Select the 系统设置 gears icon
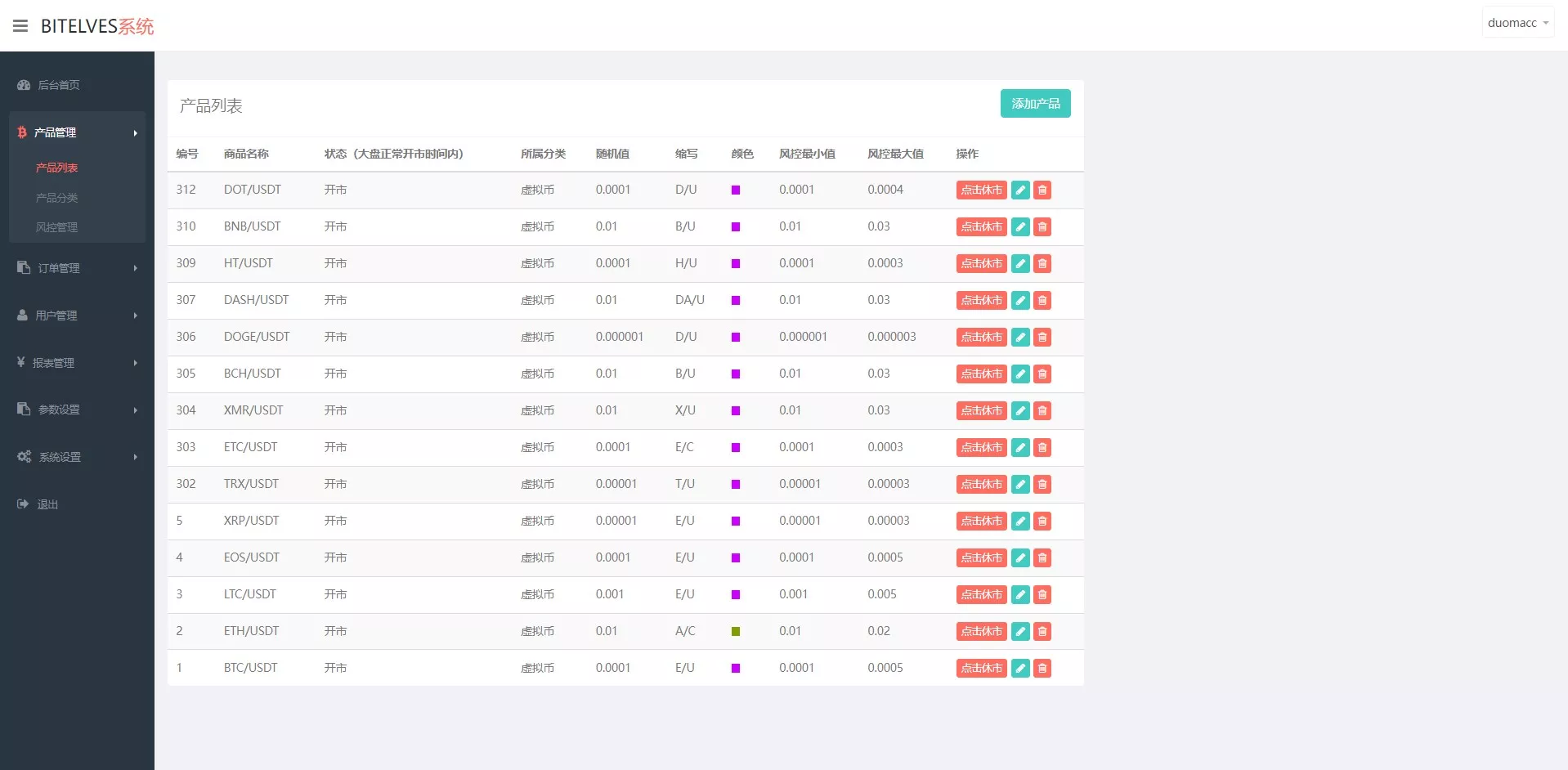 (x=23, y=457)
